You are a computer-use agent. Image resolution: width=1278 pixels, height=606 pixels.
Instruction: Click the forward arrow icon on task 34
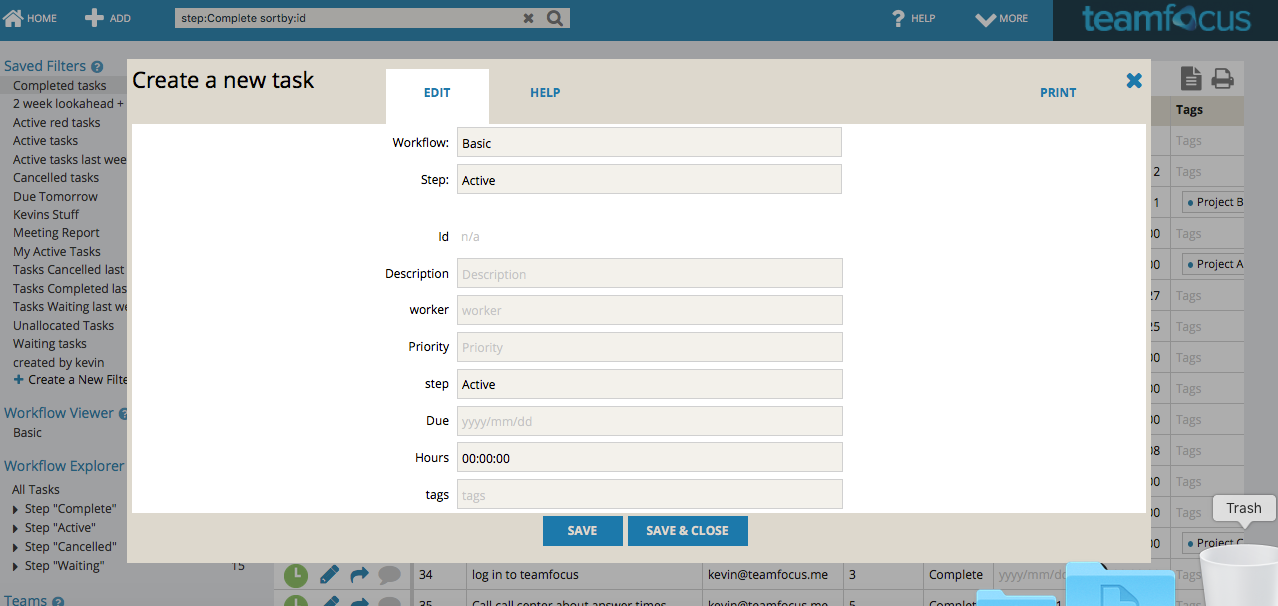click(x=359, y=574)
